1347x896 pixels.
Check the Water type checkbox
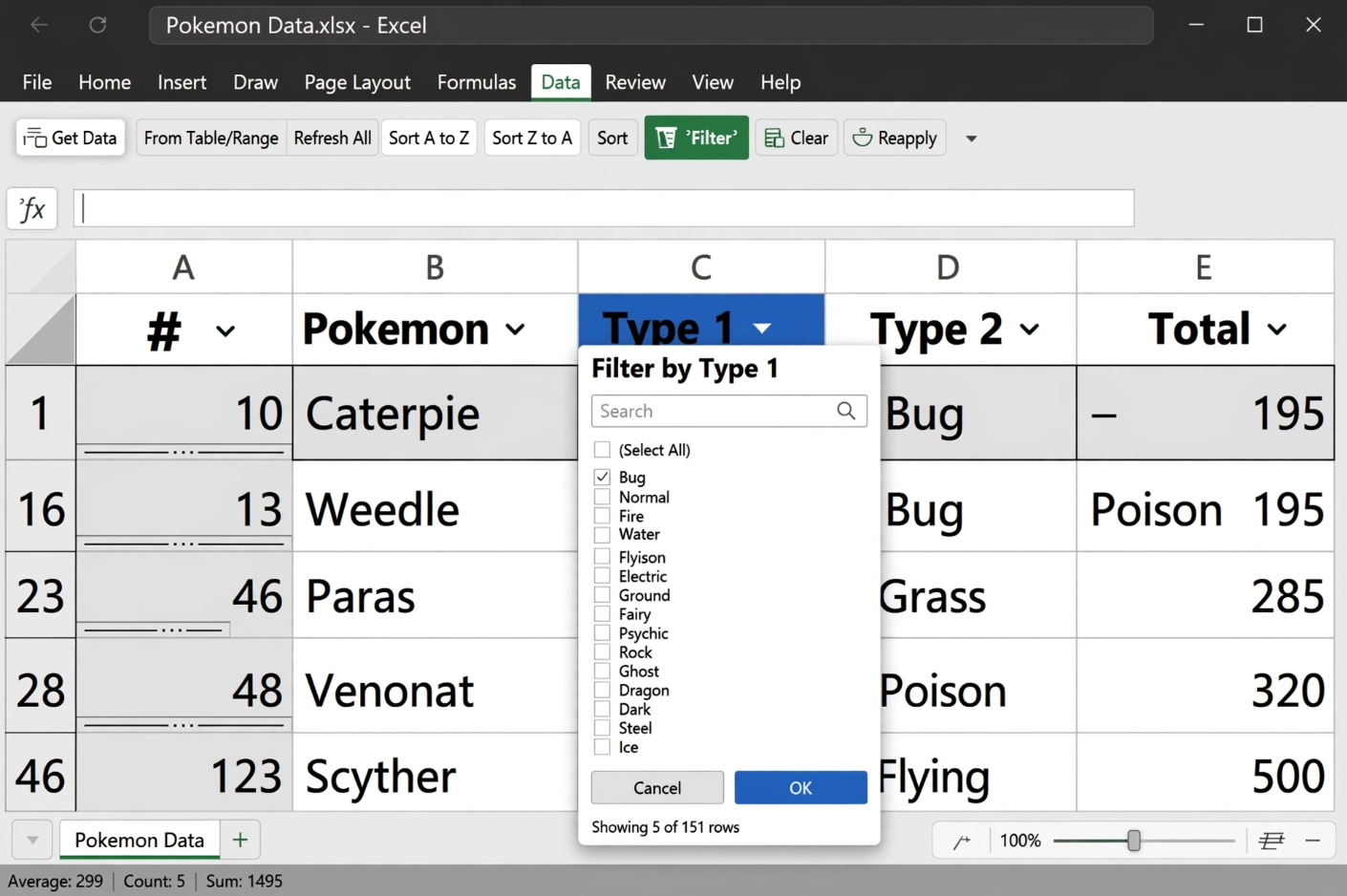pyautogui.click(x=602, y=534)
